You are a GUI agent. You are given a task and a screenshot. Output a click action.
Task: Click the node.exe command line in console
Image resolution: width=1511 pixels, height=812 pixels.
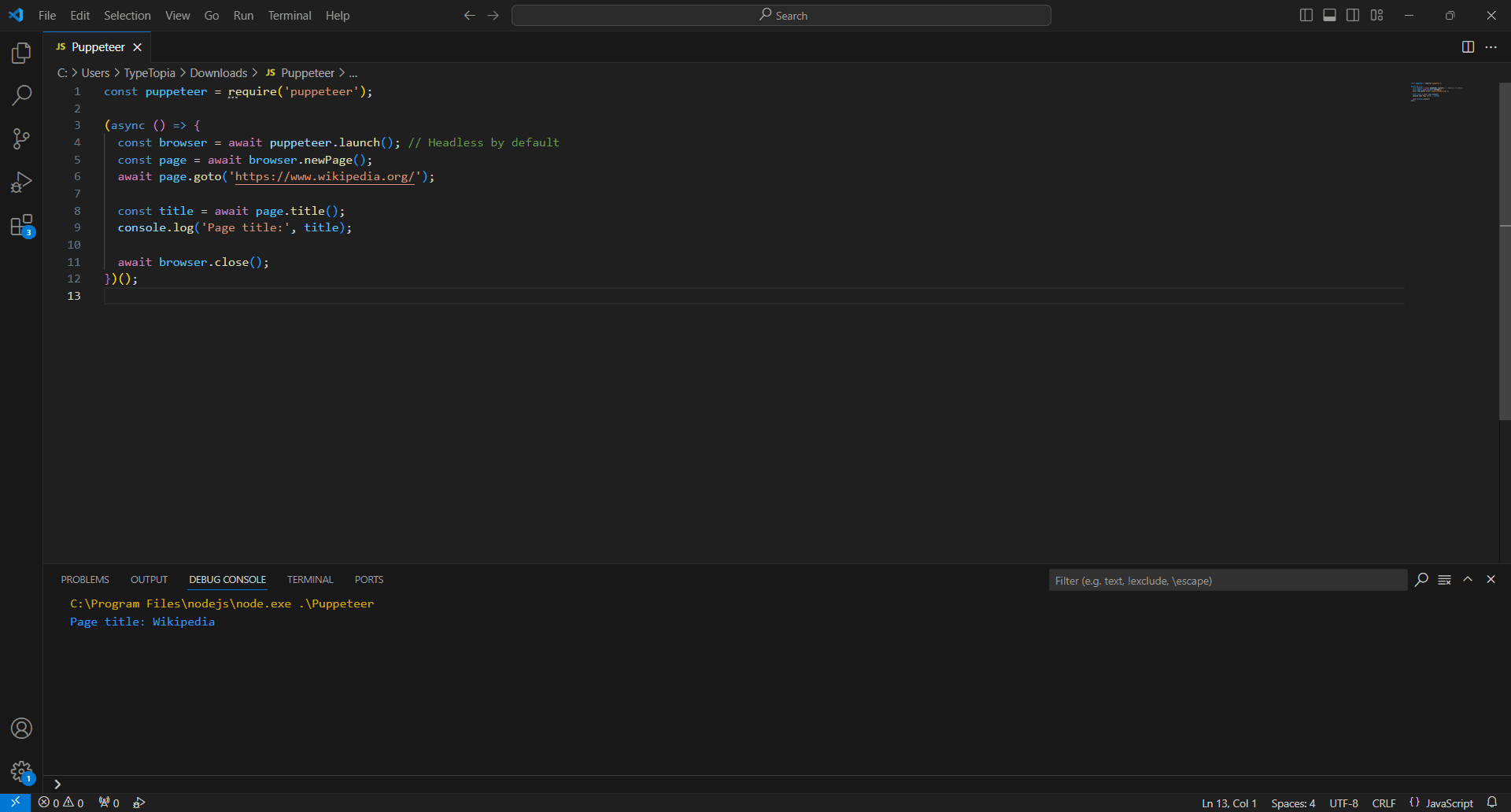click(222, 603)
